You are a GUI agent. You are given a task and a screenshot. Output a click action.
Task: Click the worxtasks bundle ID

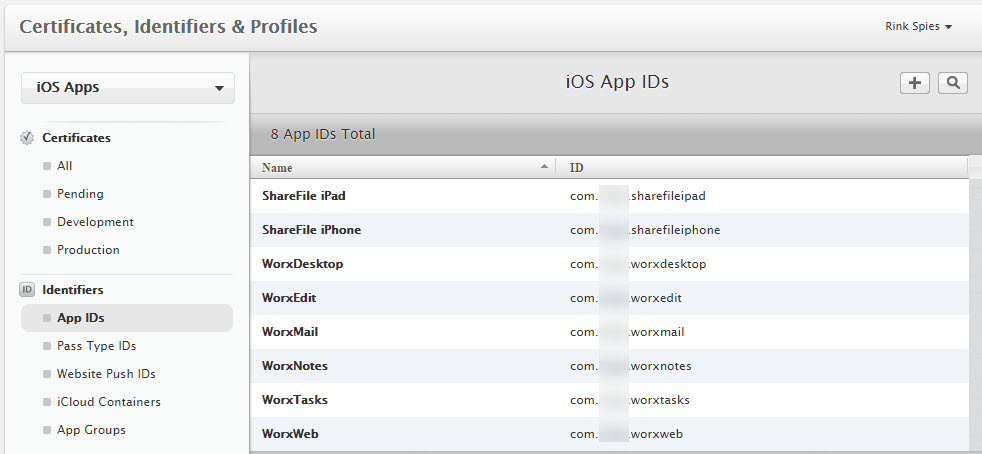coord(629,400)
